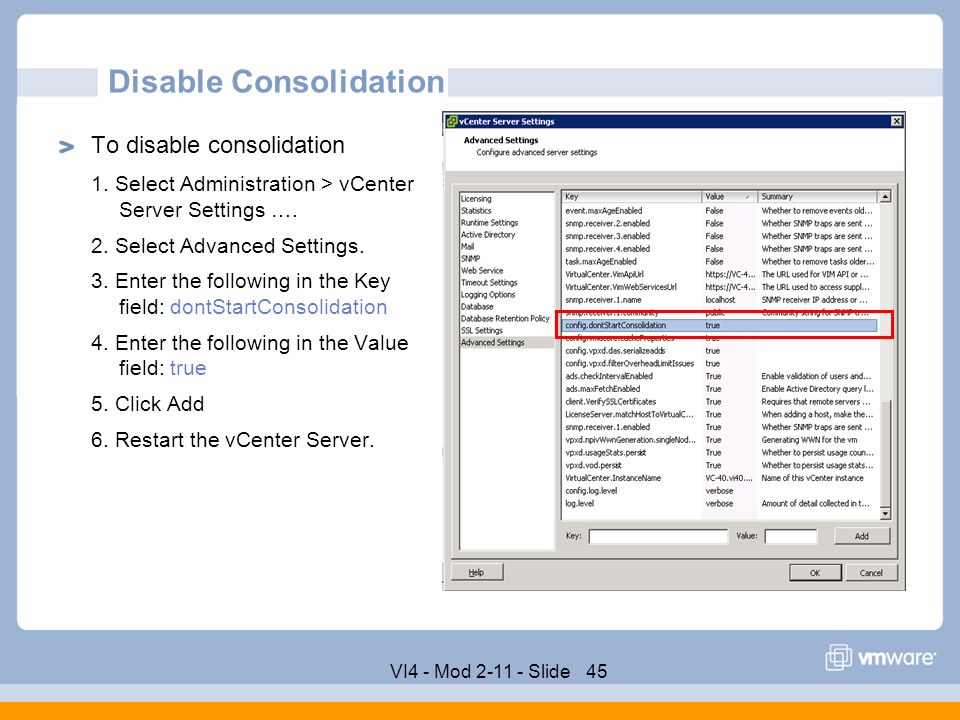Select the snmp.receiver.3.enabled row
Screen dimensions: 960x720
pyautogui.click(x=720, y=236)
